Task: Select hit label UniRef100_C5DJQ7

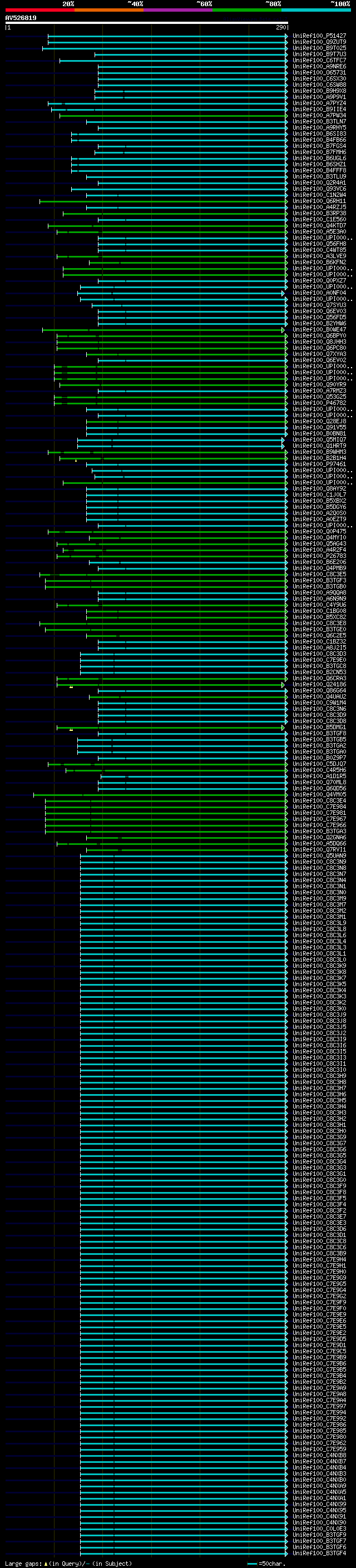Action: click(319, 764)
